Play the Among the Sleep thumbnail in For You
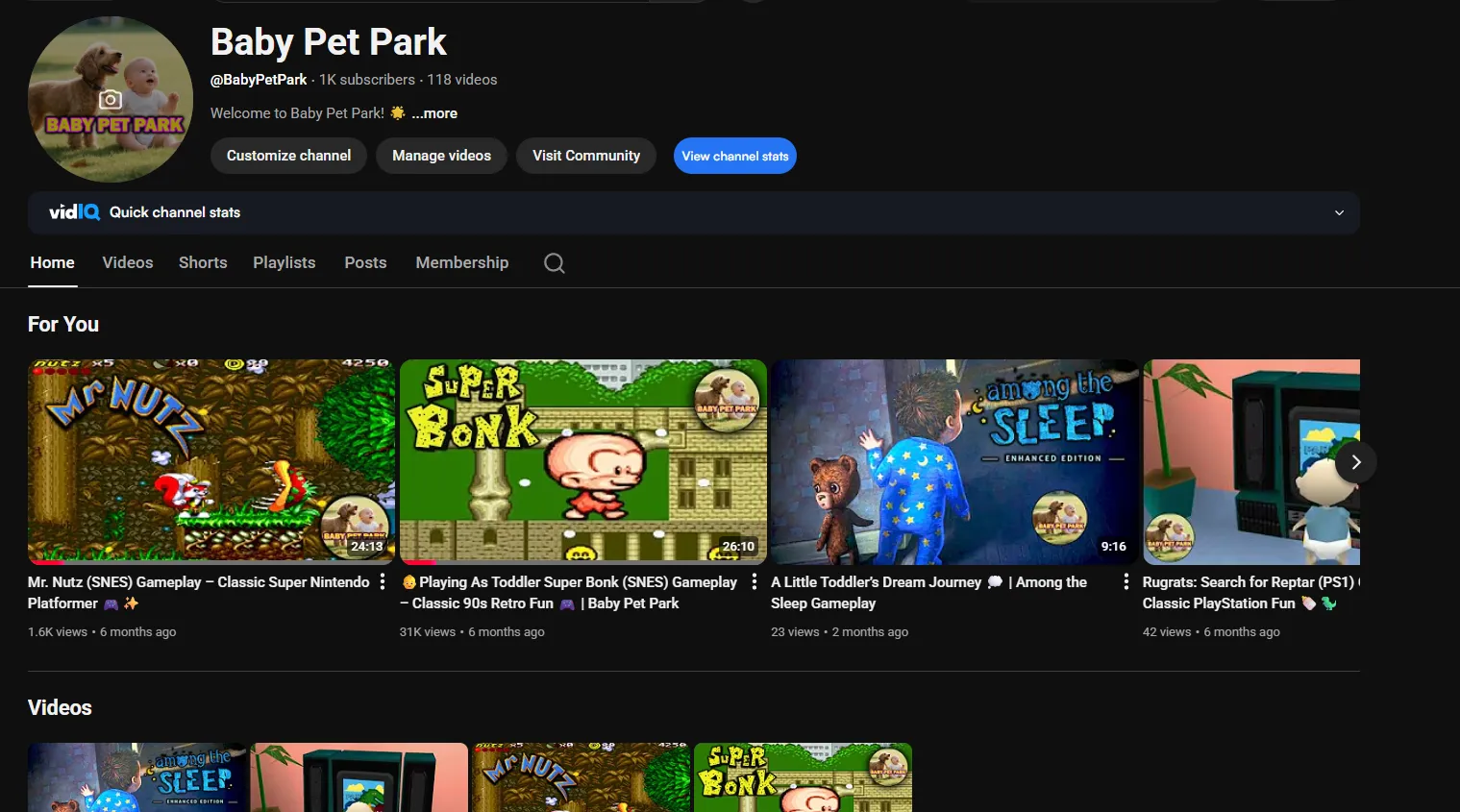Screen dimensions: 1460x812 (x=954, y=462)
